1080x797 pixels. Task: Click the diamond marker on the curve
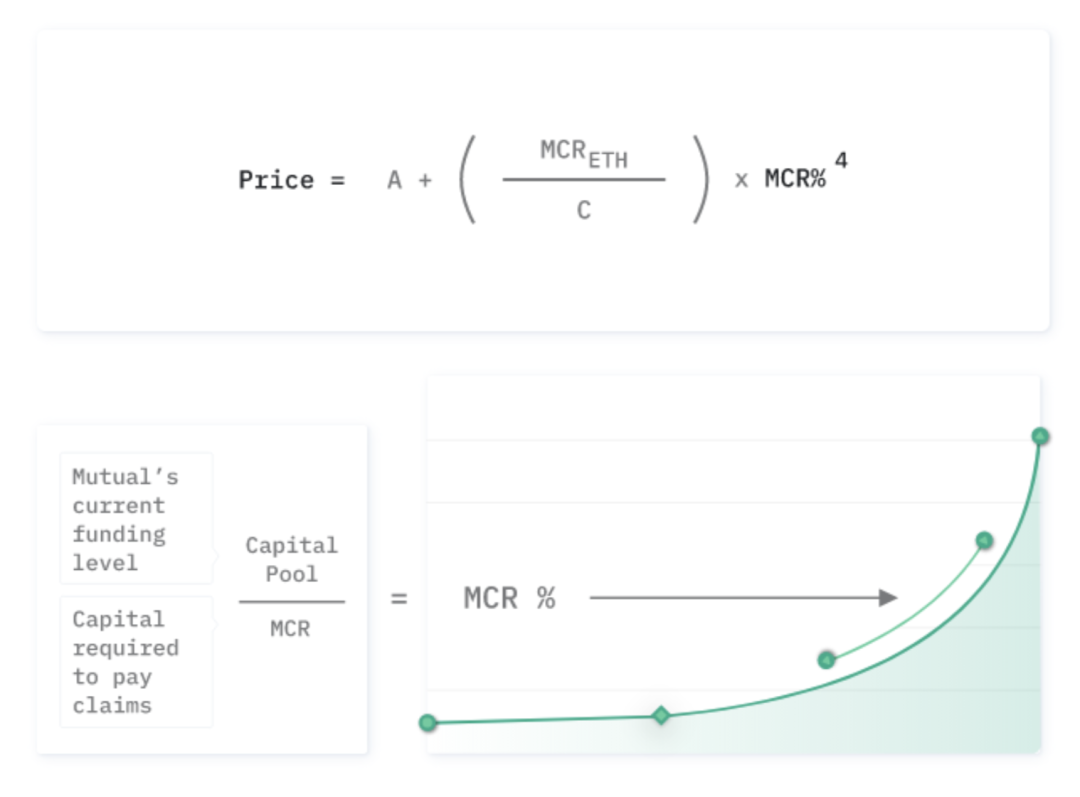(x=661, y=715)
